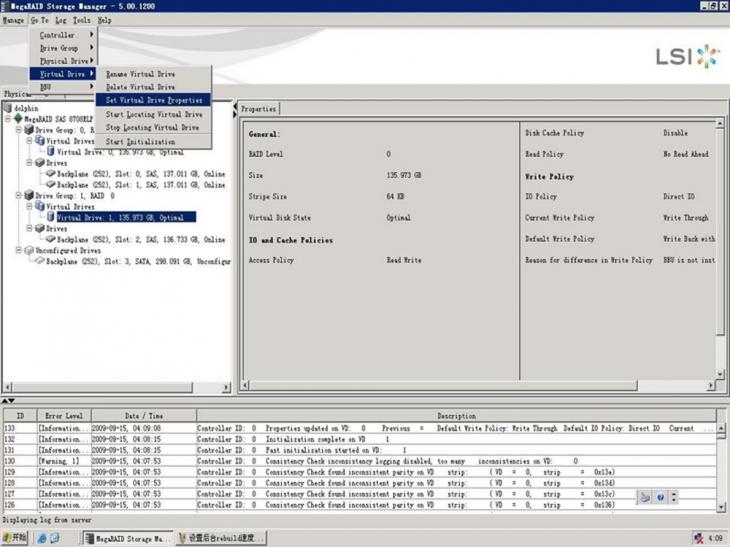Choose Set Virtual Drive Properties menu entry

153,100
